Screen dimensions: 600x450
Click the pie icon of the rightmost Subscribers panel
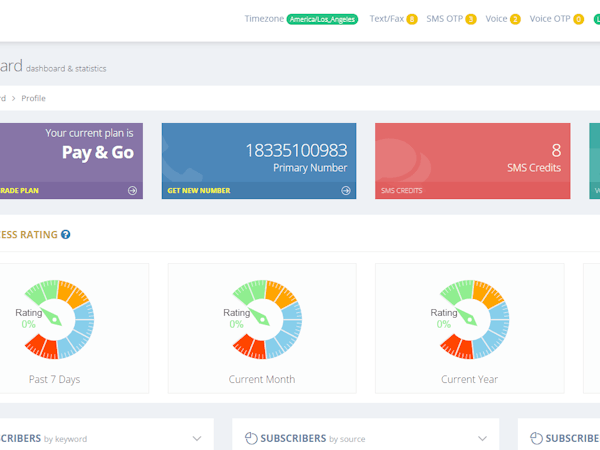pos(536,438)
